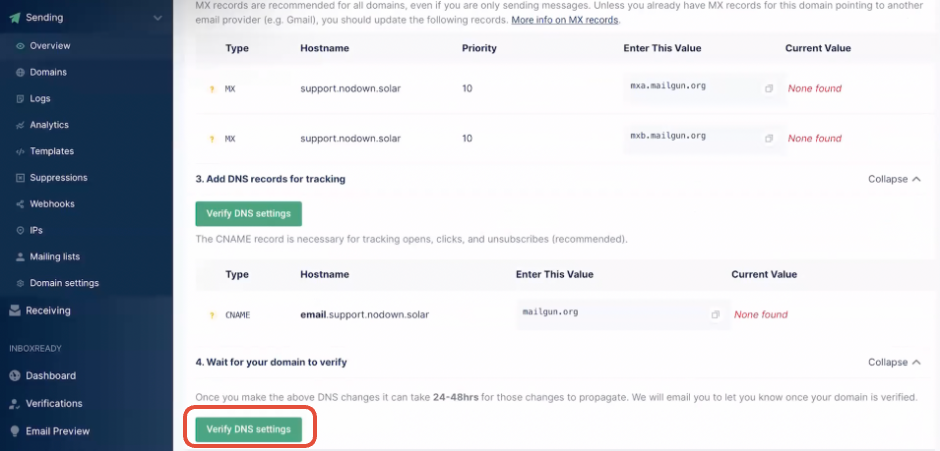Screen dimensions: 940x451
Task: Open Domain settings in the sidebar
Action: (64, 283)
